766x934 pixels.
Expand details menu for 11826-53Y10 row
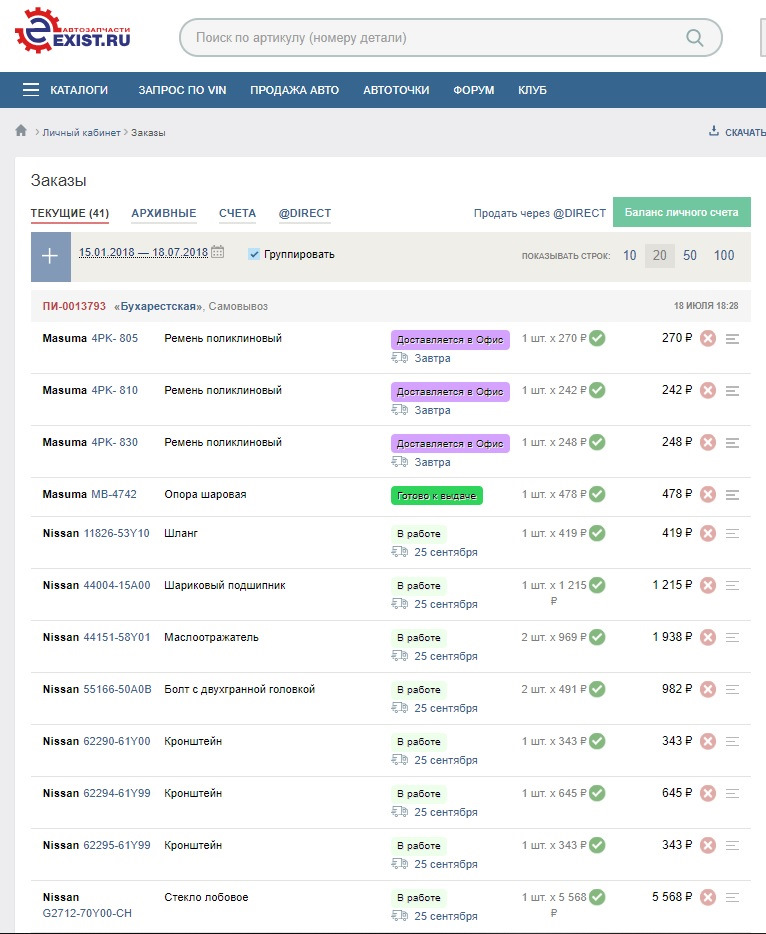tap(732, 534)
